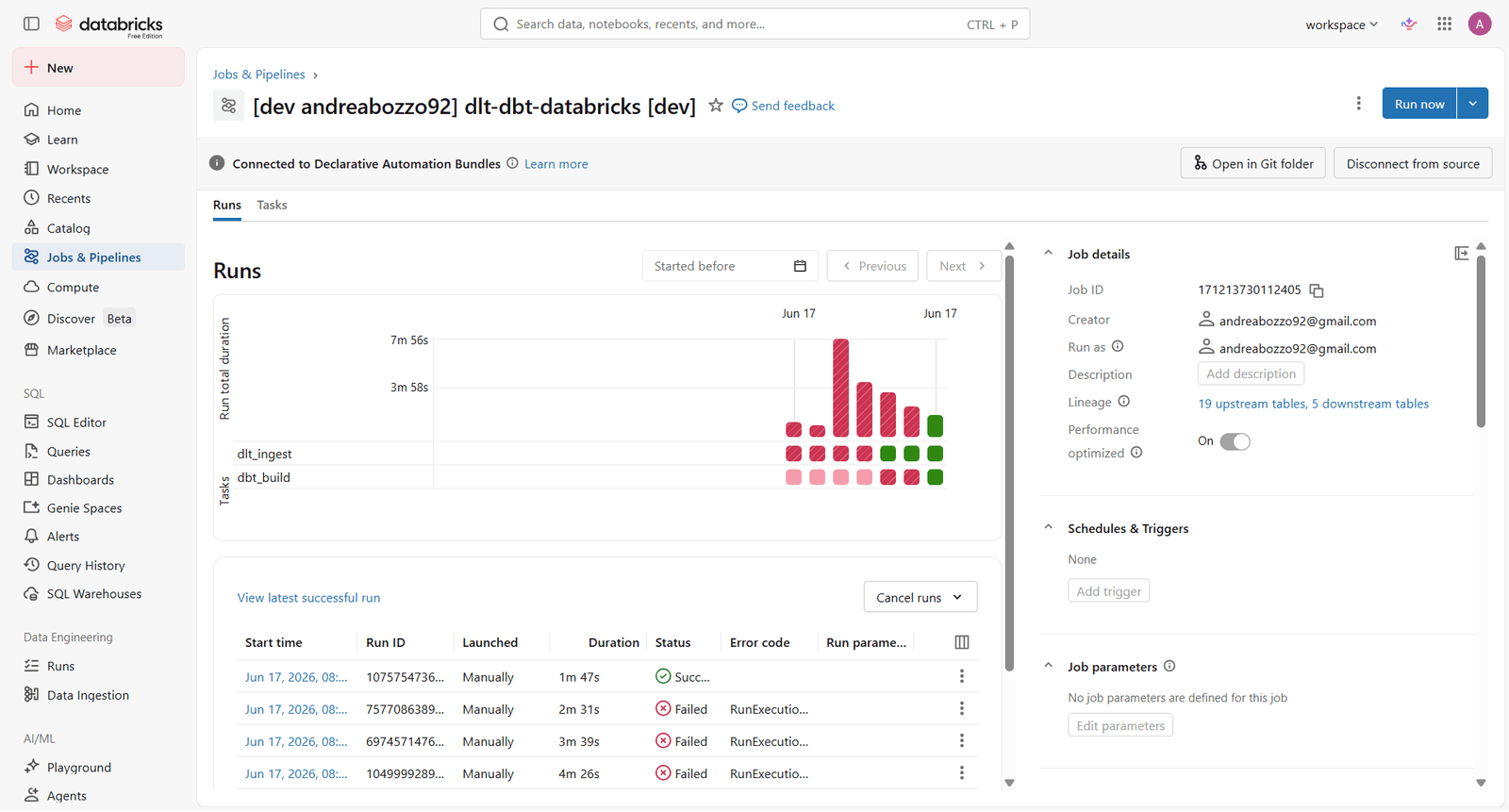Open kebab menu for the 3m 39s run

962,740
